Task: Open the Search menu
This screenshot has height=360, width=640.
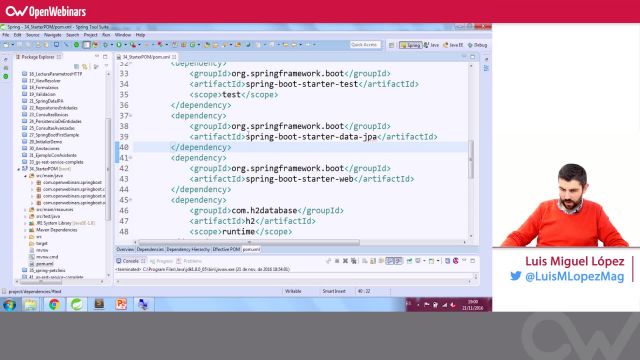Action: (x=72, y=35)
